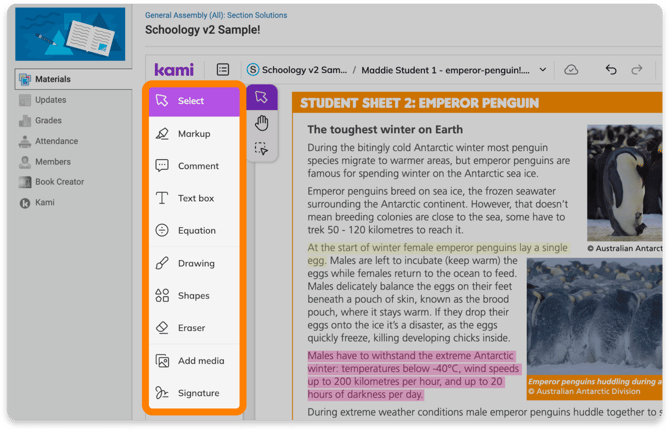Expand the student file name dropdown
This screenshot has height=431, width=670.
(x=543, y=70)
